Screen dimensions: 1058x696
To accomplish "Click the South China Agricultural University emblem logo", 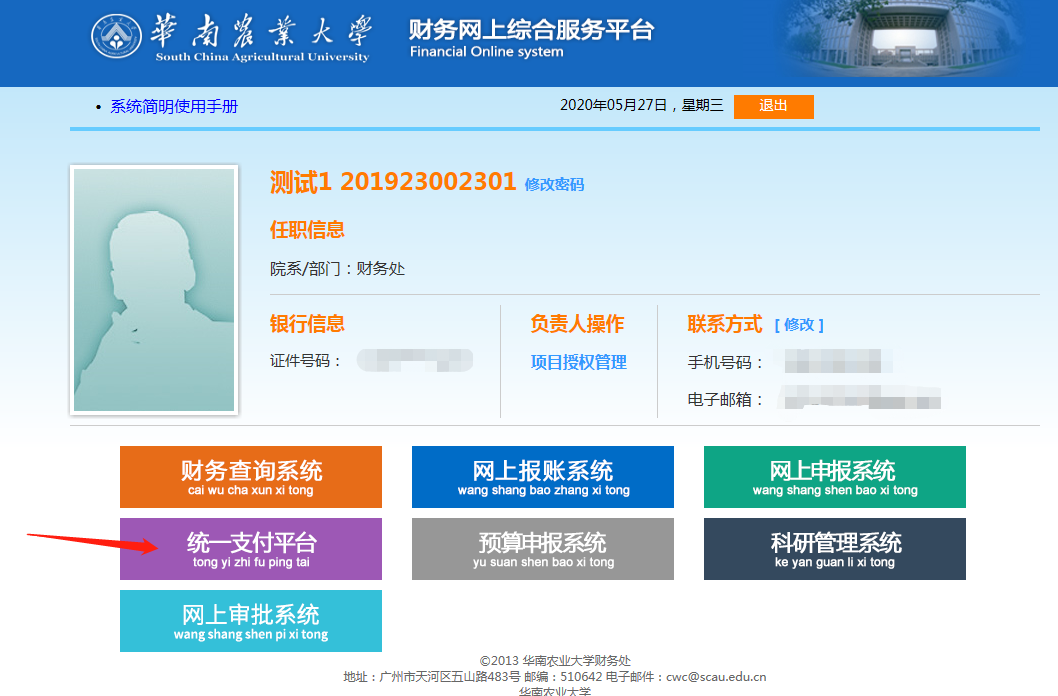I will (x=117, y=38).
